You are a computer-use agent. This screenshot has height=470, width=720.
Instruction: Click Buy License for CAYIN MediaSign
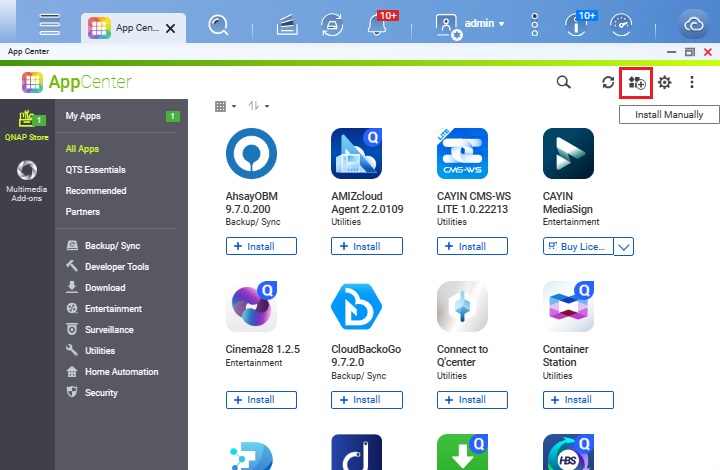[578, 246]
